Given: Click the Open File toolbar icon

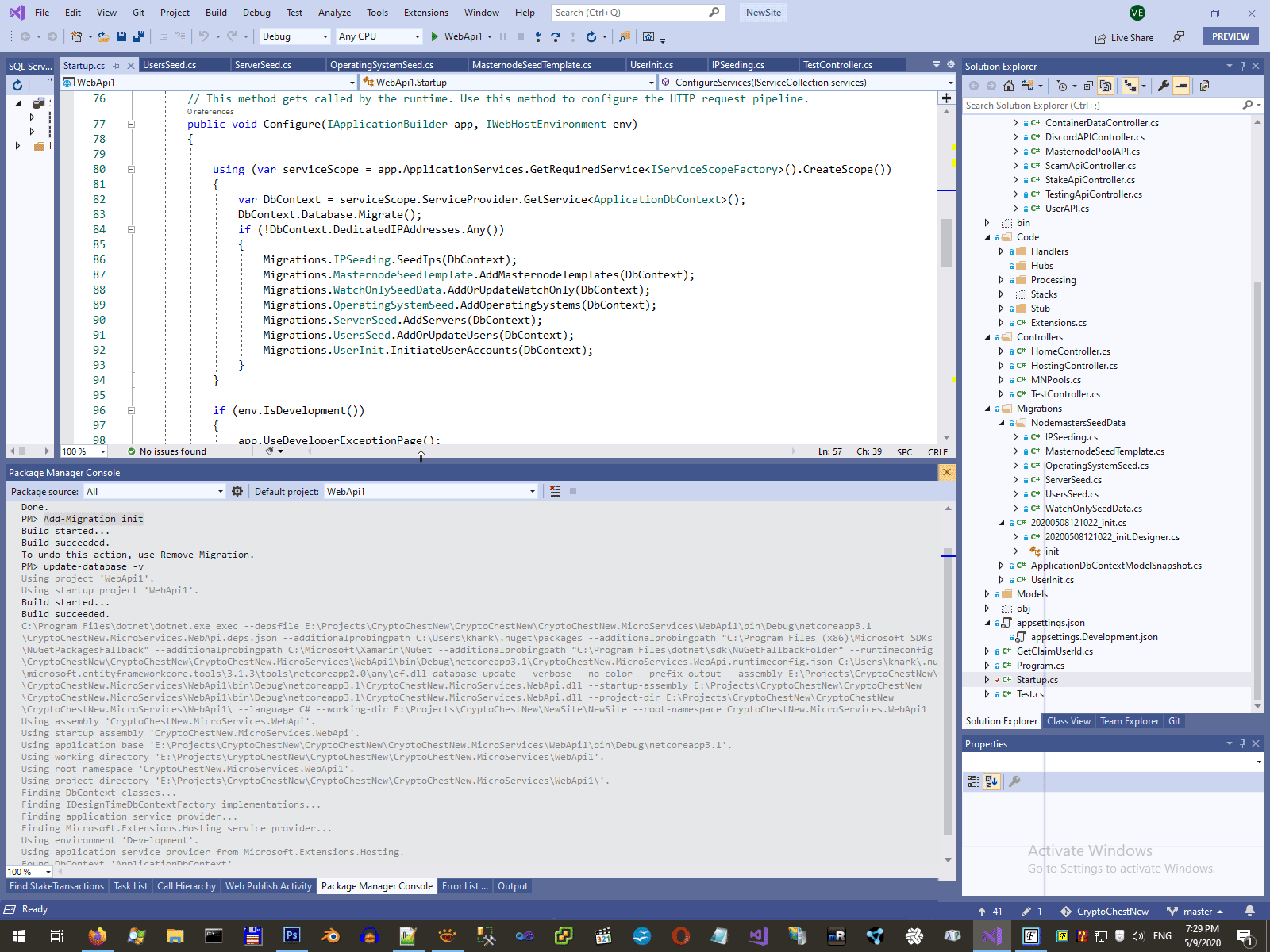Looking at the screenshot, I should 103,36.
